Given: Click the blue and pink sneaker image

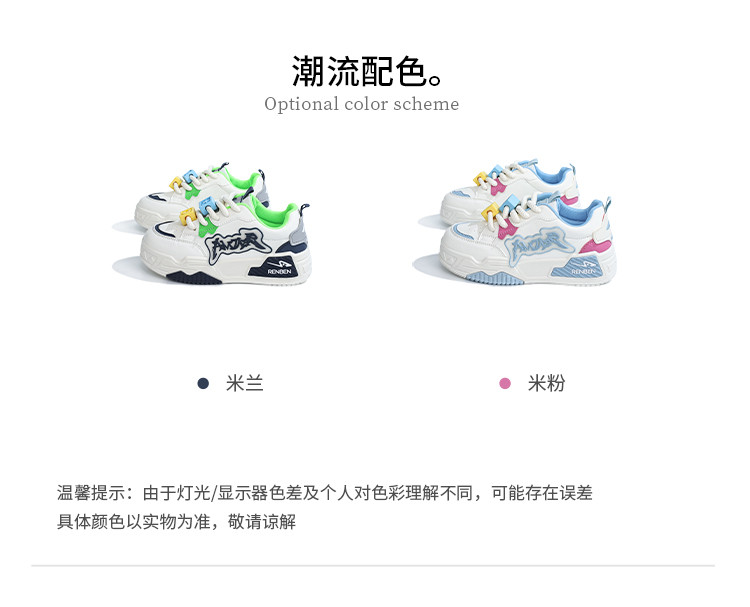Looking at the screenshot, I should [x=514, y=224].
